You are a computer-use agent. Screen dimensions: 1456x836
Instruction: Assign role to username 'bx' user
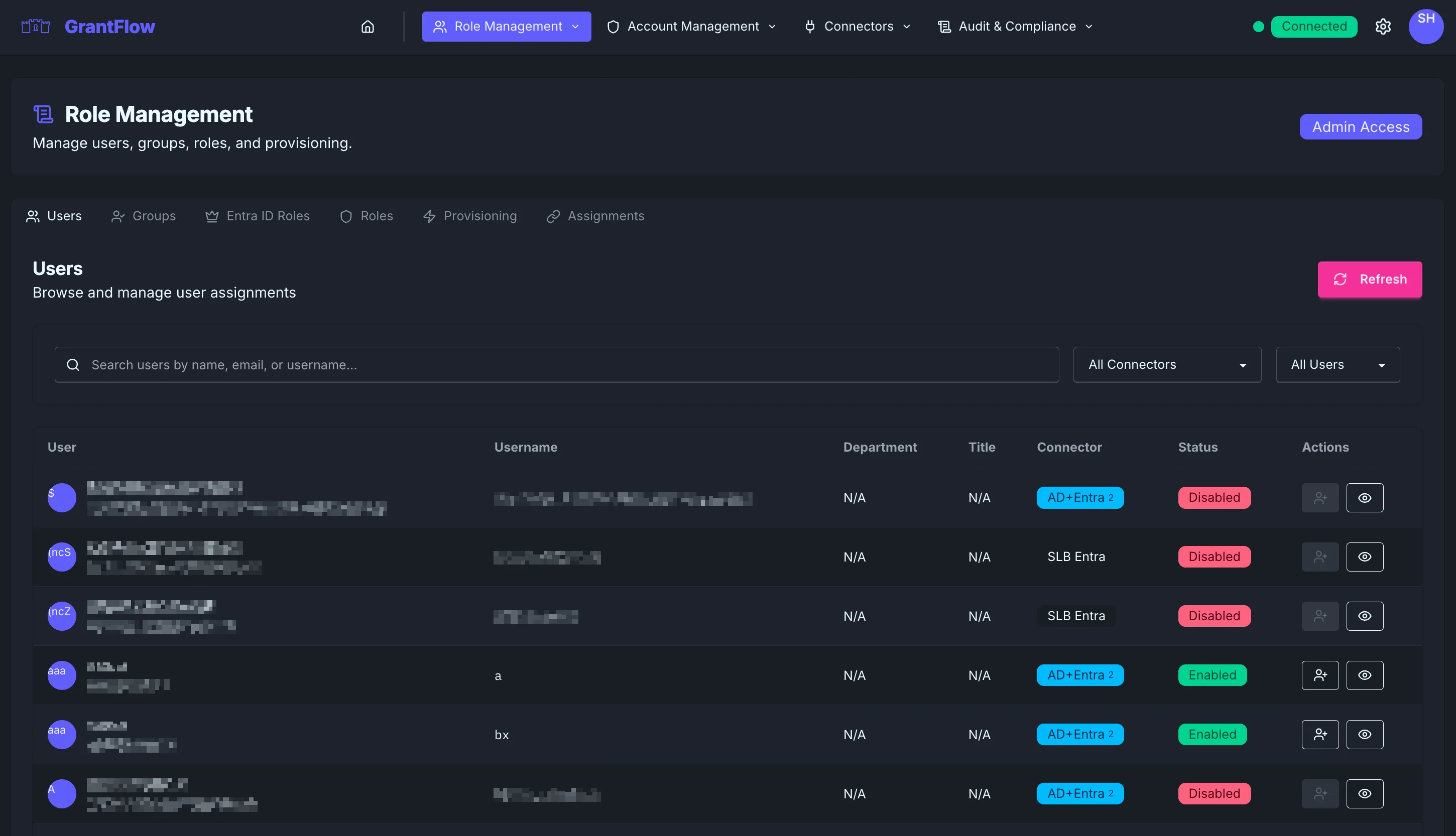[1319, 734]
